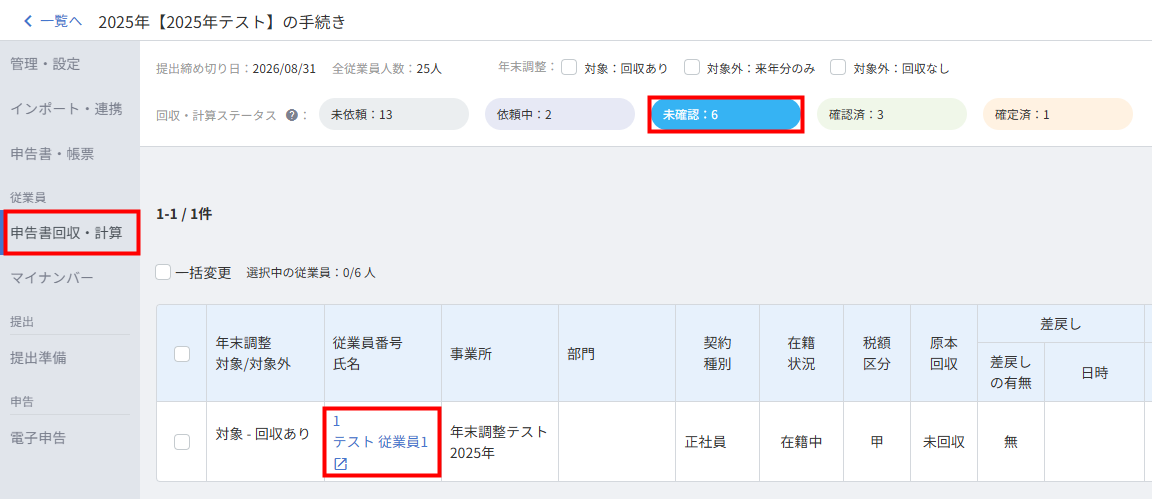The image size is (1152, 499).
Task: Open 提出準備 sidebar item
Action: pos(38,357)
